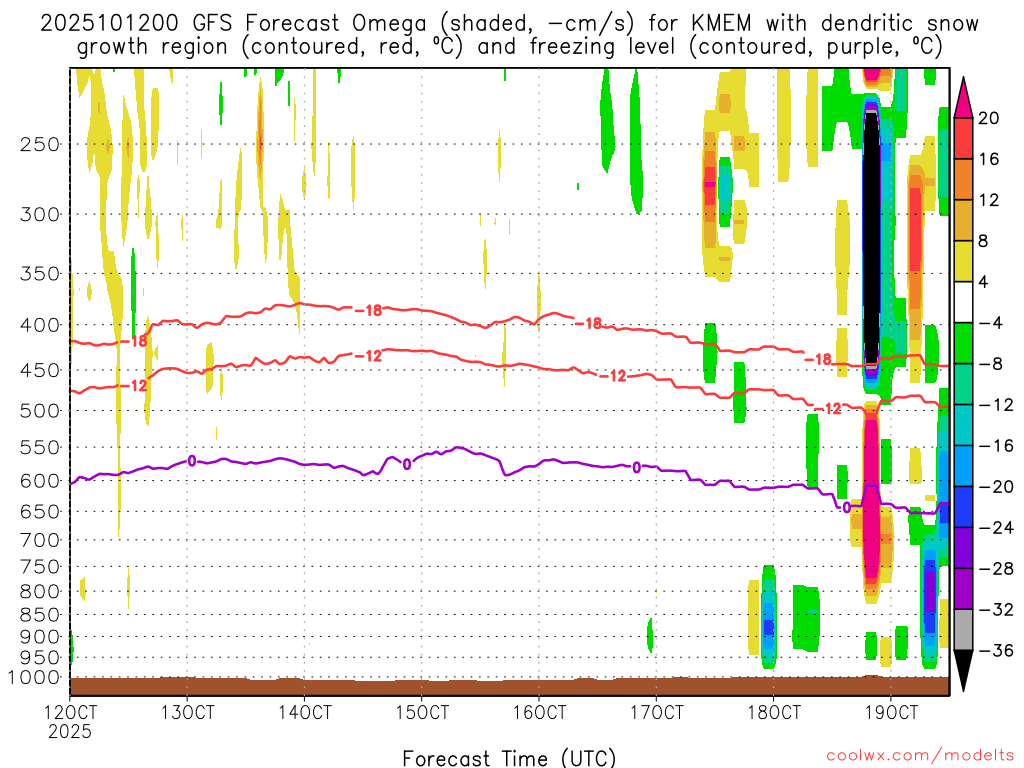This screenshot has height=768, width=1024.
Task: Click the brown ground surface band
Action: click(x=509, y=686)
